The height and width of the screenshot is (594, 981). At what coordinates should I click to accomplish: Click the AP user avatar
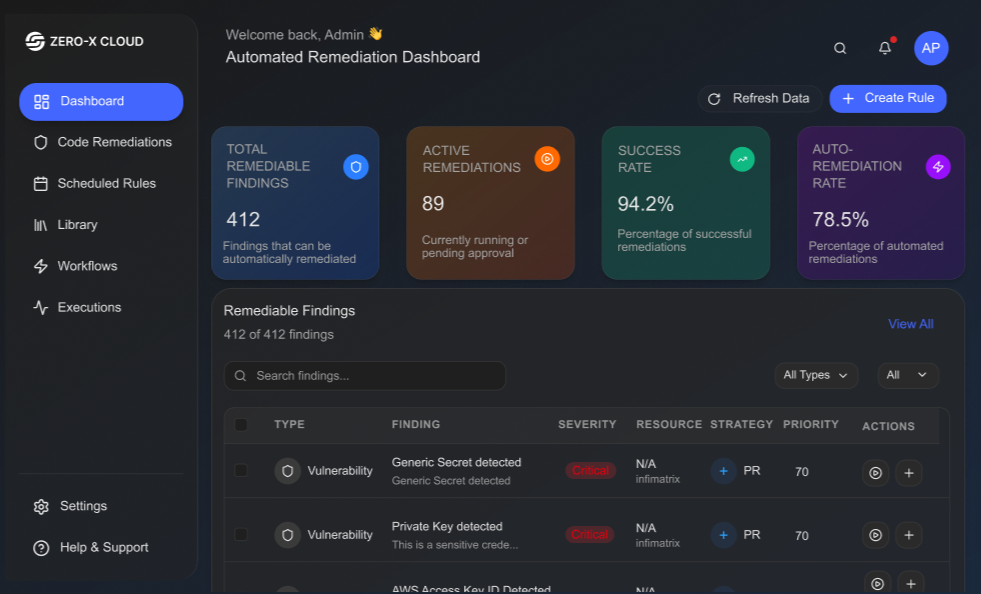[x=931, y=48]
